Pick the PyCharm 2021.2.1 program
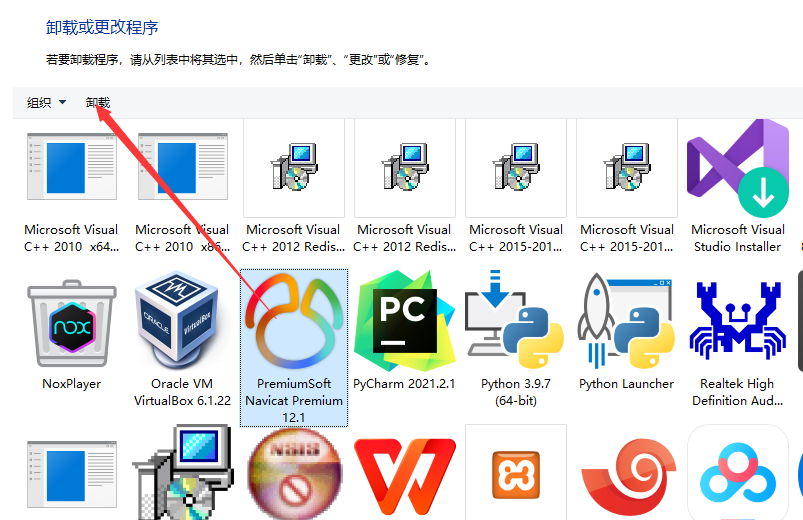 tap(405, 330)
